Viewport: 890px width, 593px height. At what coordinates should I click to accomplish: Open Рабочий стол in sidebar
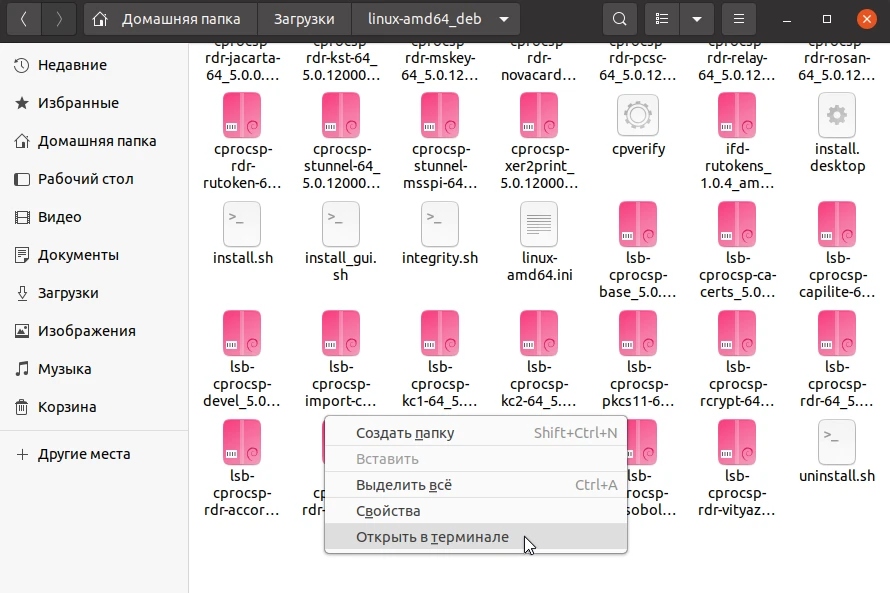[94, 179]
